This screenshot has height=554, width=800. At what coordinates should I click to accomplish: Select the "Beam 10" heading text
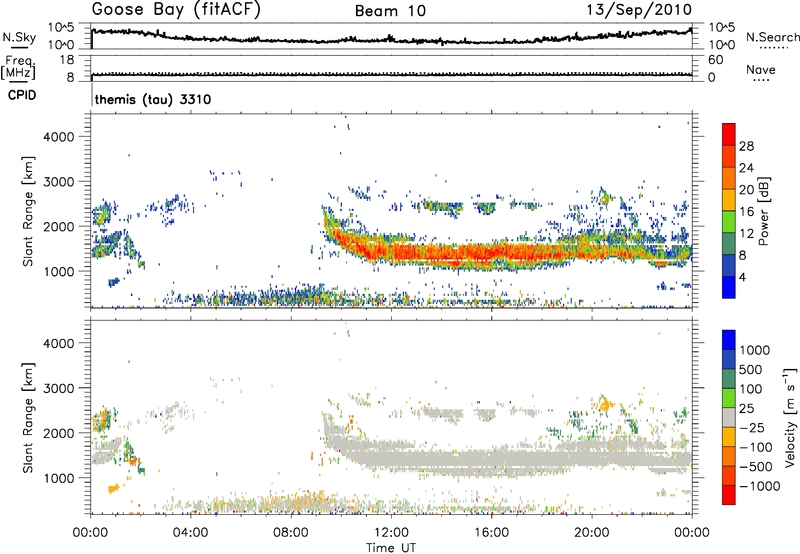[390, 11]
